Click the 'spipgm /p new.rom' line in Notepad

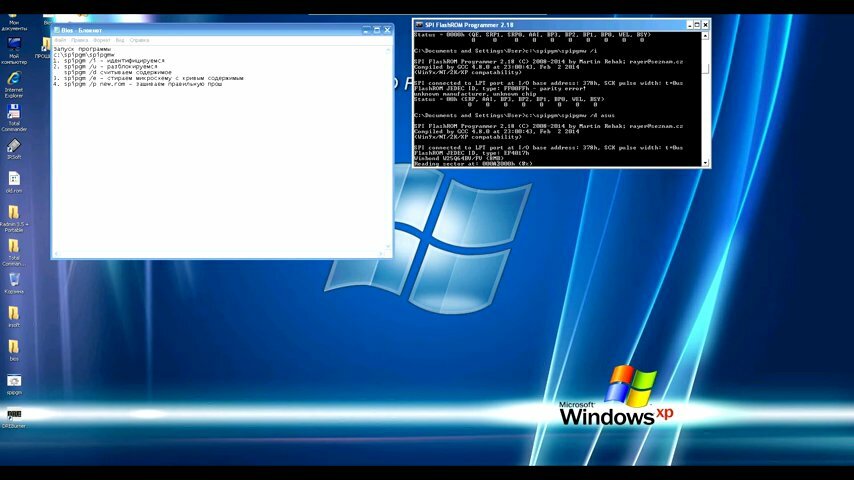pyautogui.click(x=138, y=84)
